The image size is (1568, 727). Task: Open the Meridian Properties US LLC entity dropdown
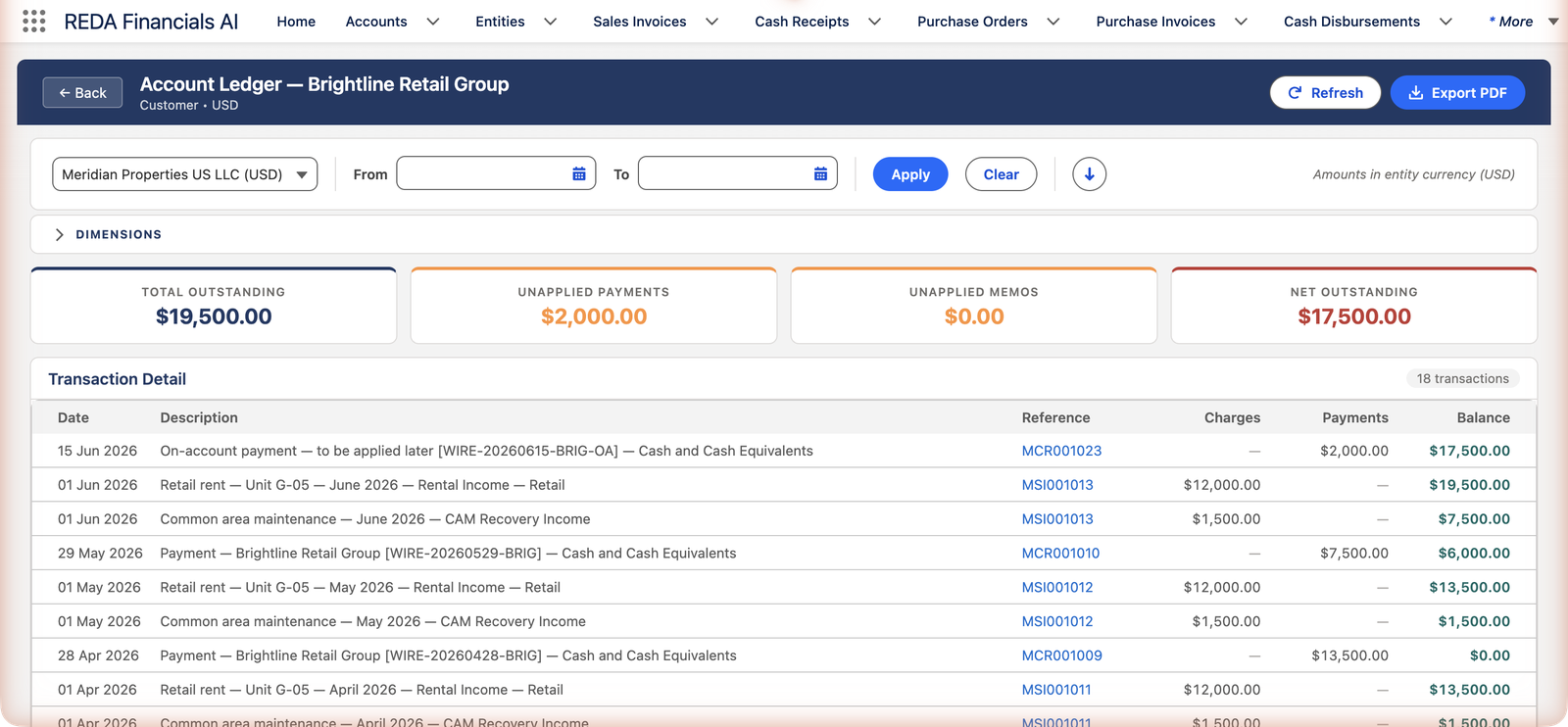(184, 174)
